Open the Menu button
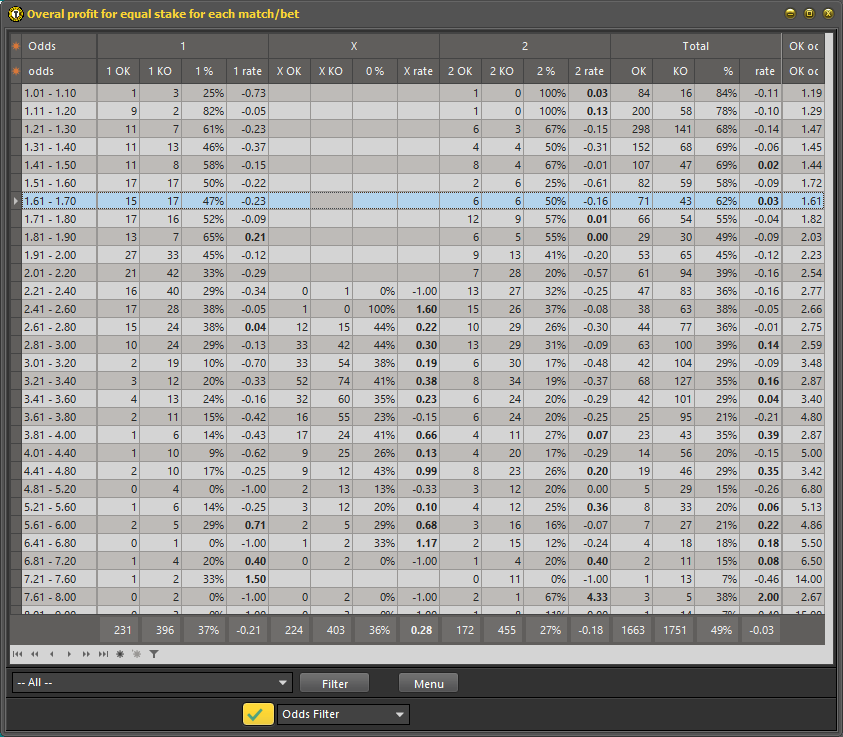 coord(428,683)
